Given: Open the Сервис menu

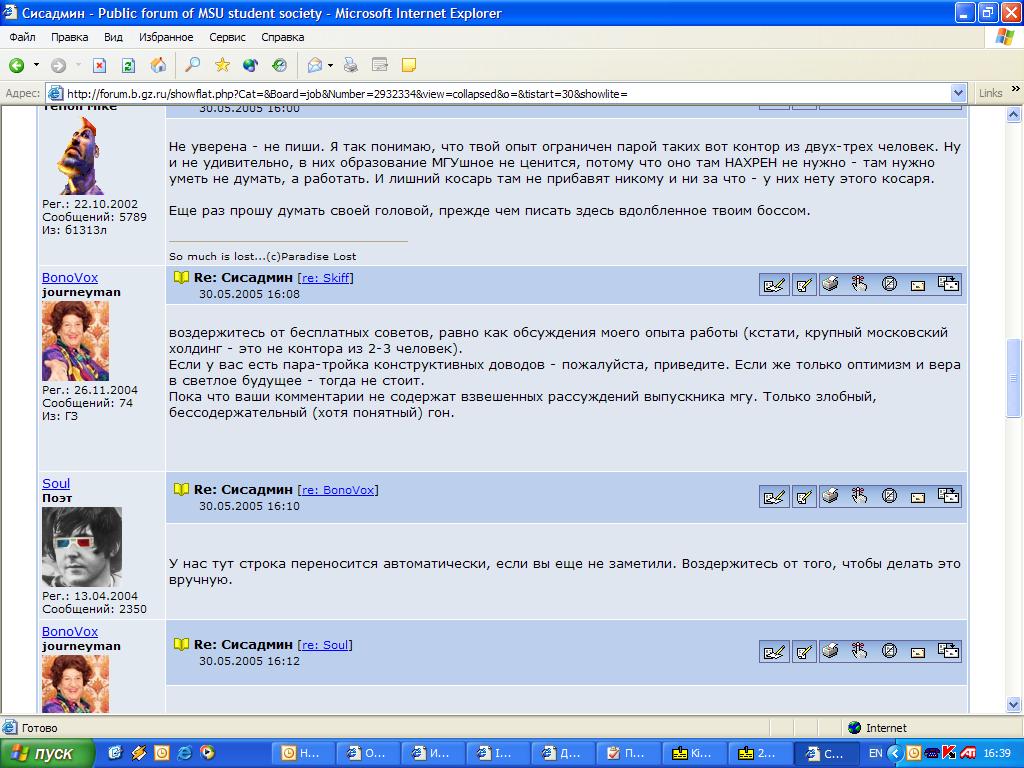Looking at the screenshot, I should (x=227, y=37).
